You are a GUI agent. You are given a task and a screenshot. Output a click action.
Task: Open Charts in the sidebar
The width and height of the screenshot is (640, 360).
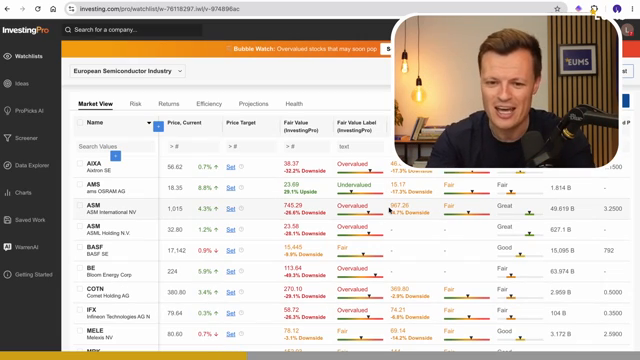pos(17,193)
